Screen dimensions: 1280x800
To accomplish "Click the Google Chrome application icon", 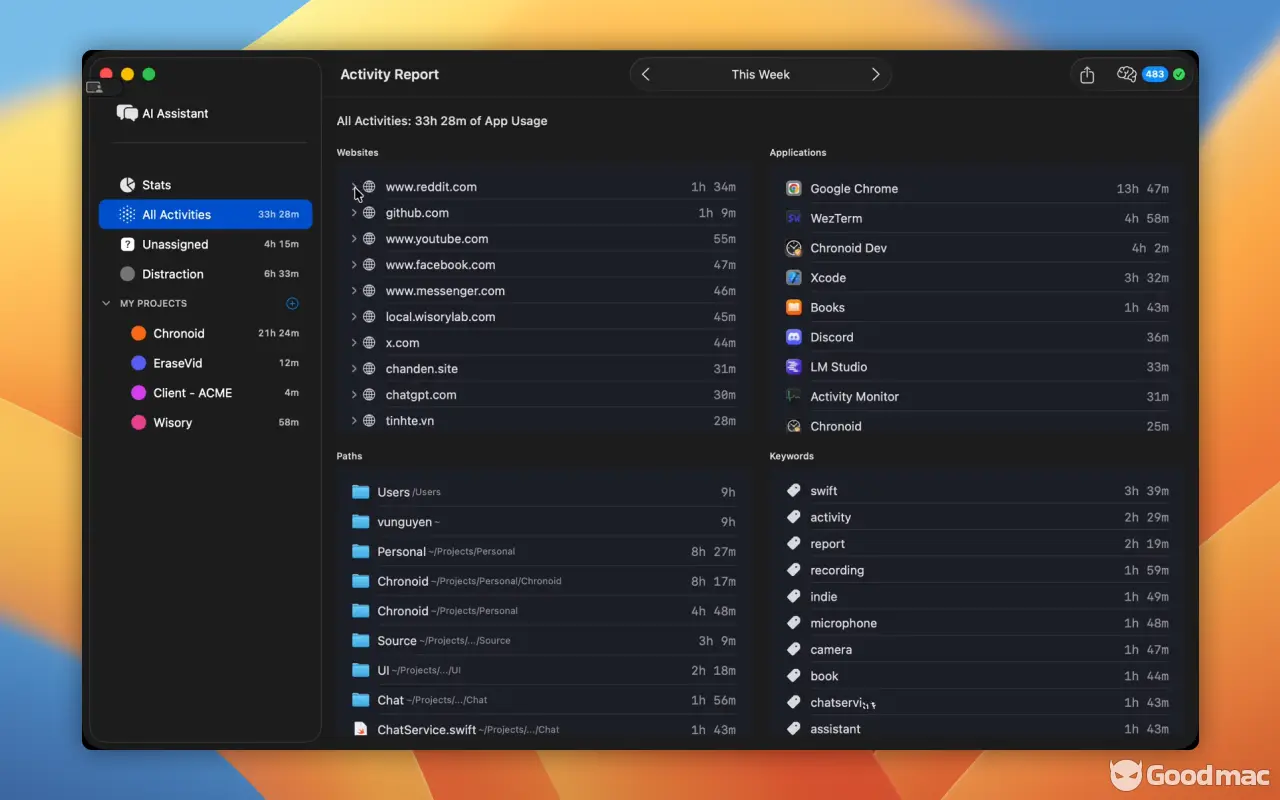I will point(793,188).
